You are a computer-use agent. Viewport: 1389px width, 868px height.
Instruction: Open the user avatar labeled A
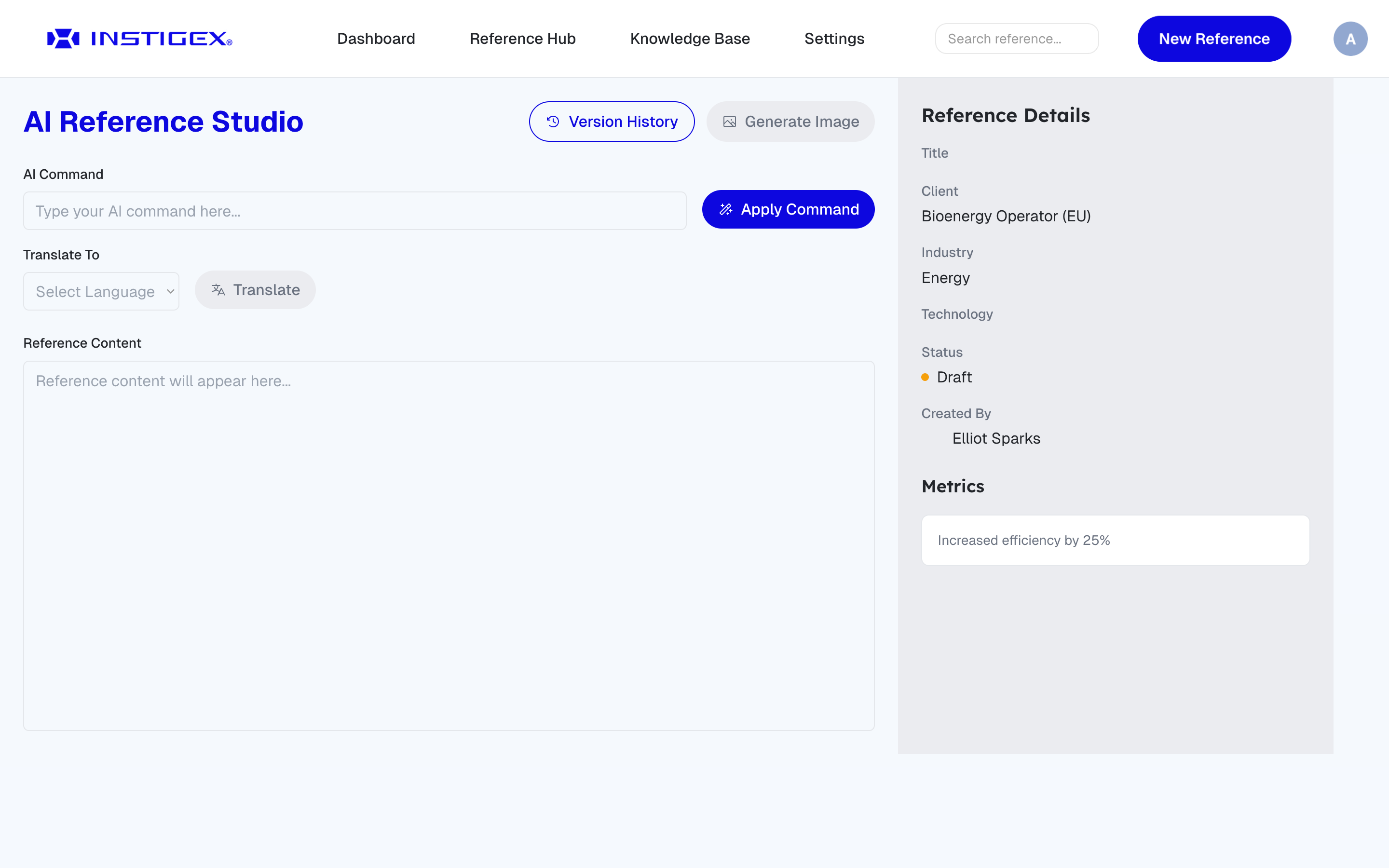pyautogui.click(x=1349, y=39)
